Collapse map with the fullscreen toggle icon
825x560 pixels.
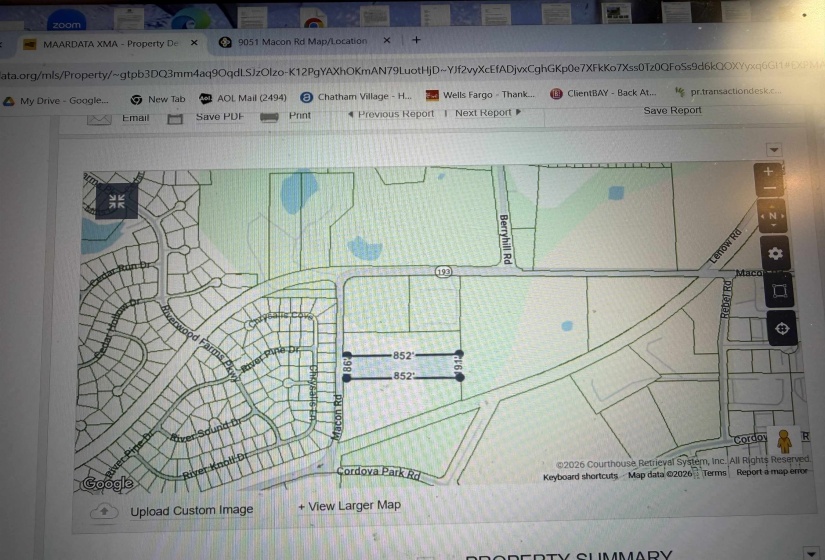pyautogui.click(x=116, y=202)
